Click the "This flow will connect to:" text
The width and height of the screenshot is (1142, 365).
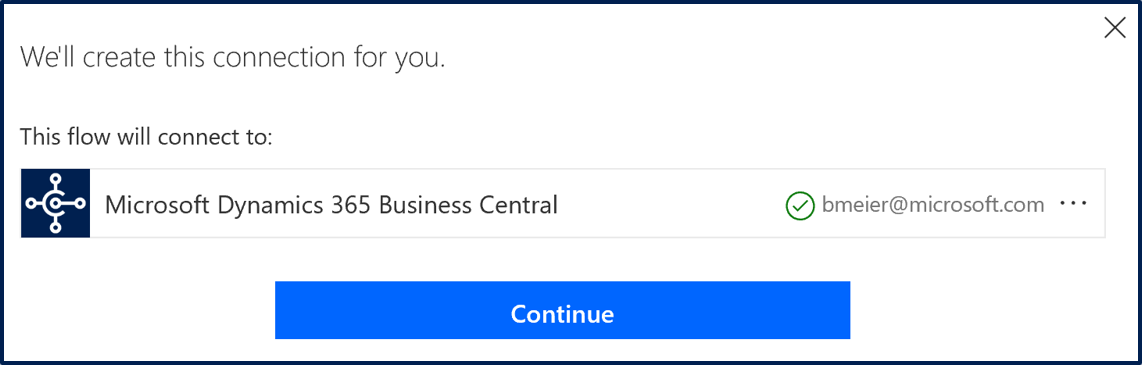146,136
